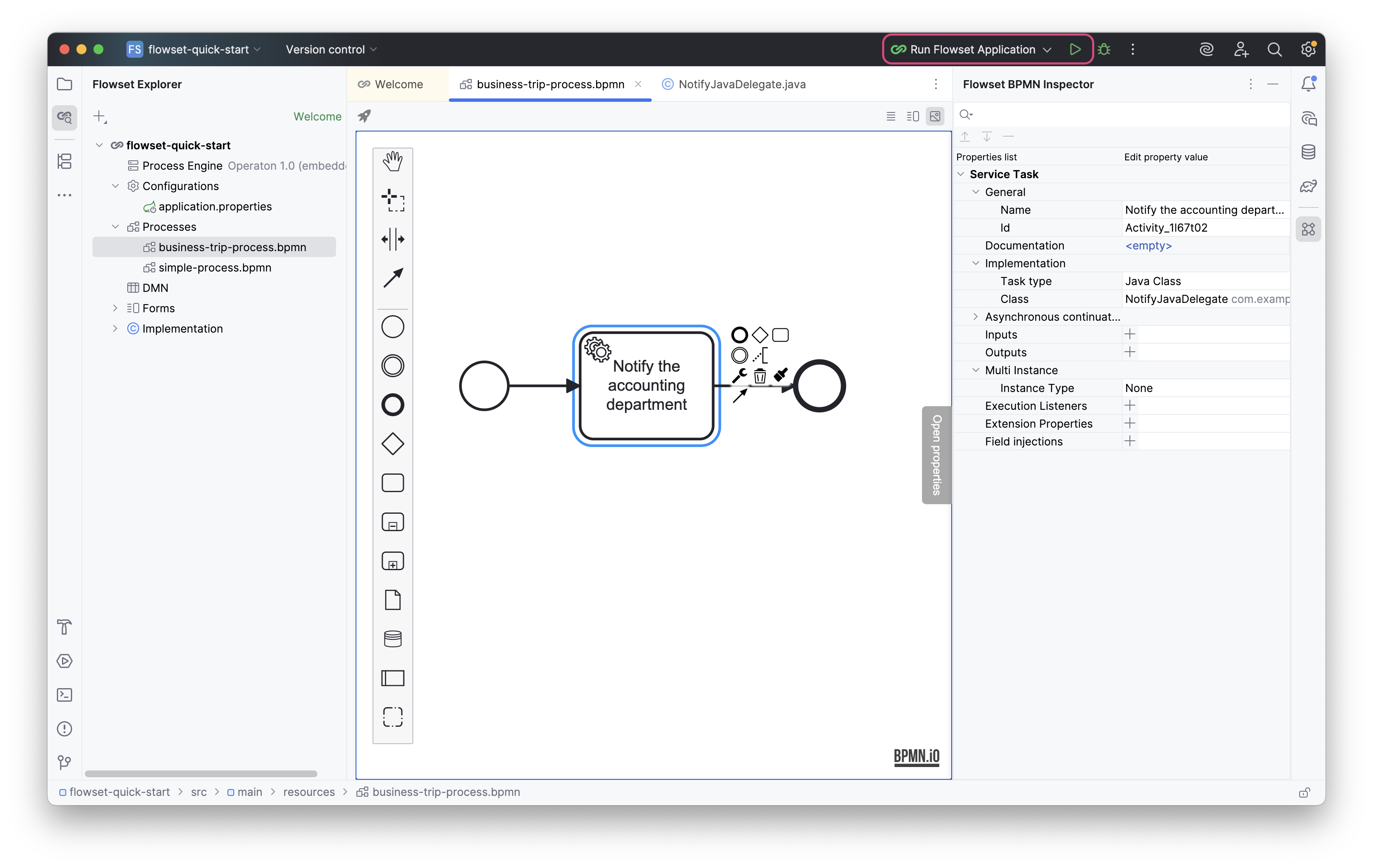Select the space tool in the palette

(392, 239)
